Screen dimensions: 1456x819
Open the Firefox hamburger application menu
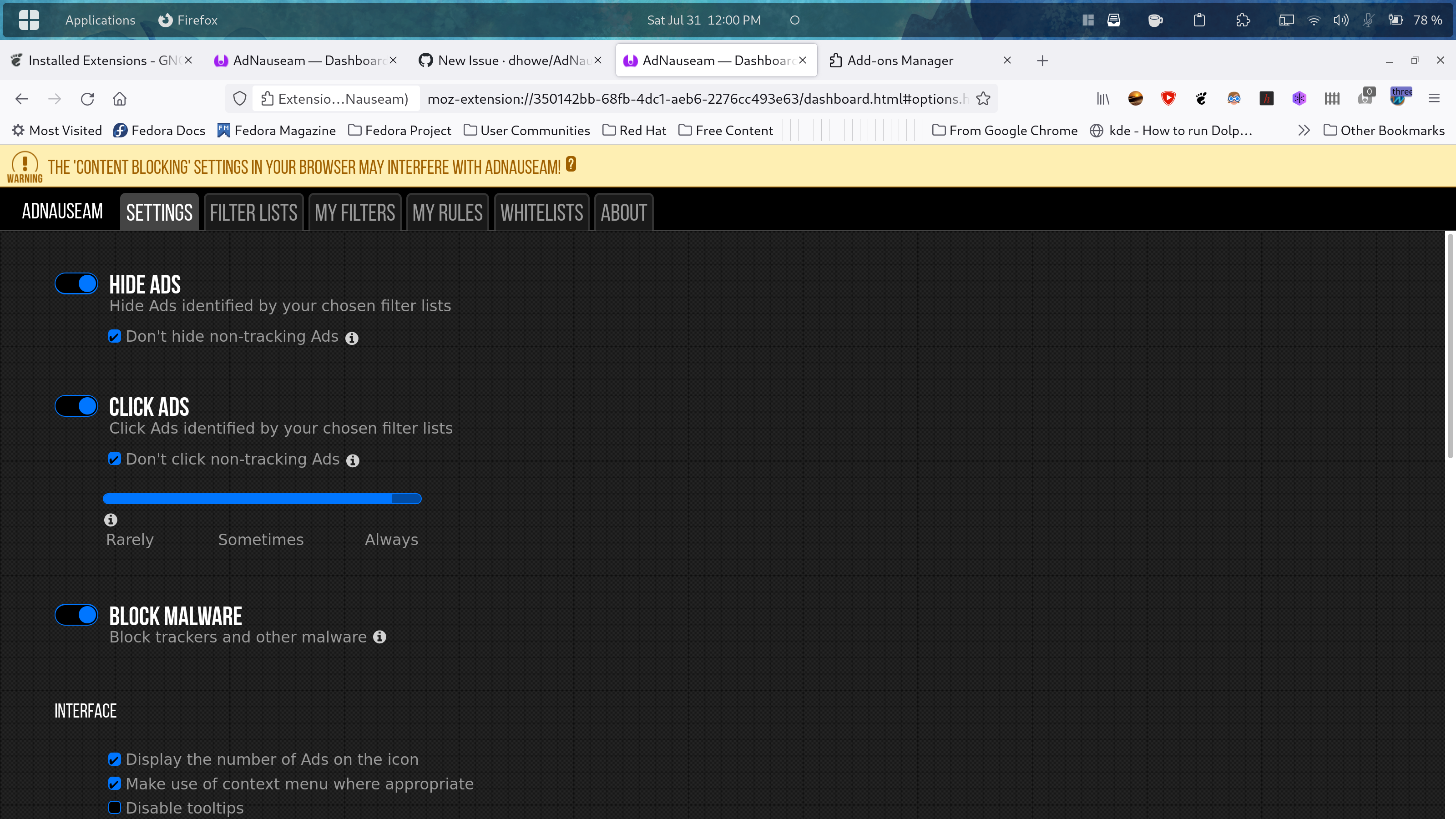pyautogui.click(x=1435, y=98)
